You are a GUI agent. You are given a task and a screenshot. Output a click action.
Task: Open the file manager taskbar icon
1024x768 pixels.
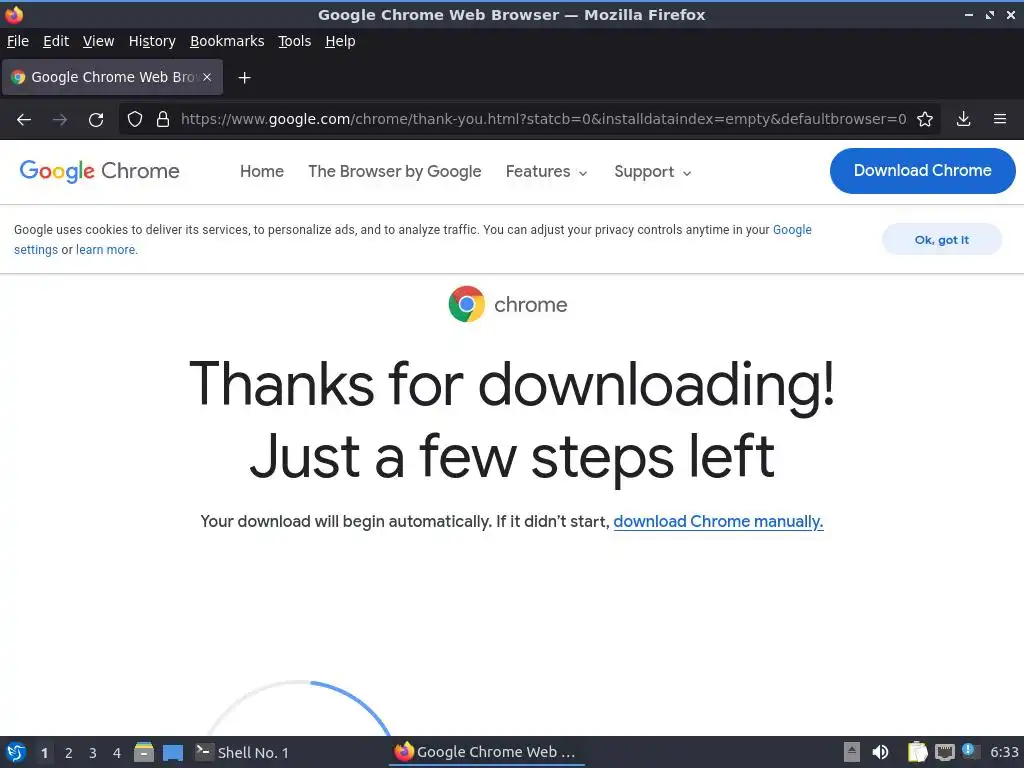[x=144, y=752]
